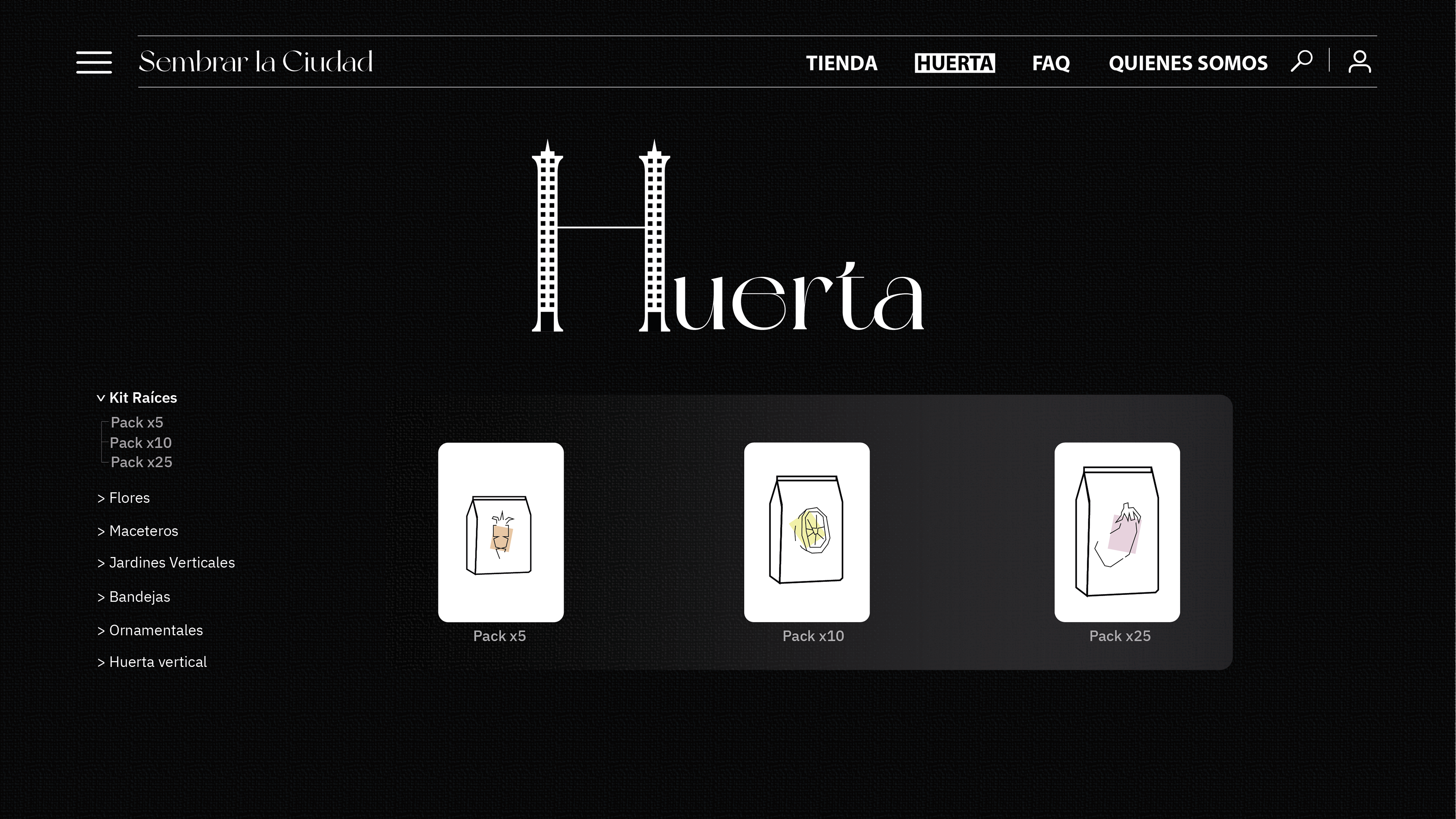1456x819 pixels.
Task: Open the Pack x25 product card image
Action: coord(1117,532)
